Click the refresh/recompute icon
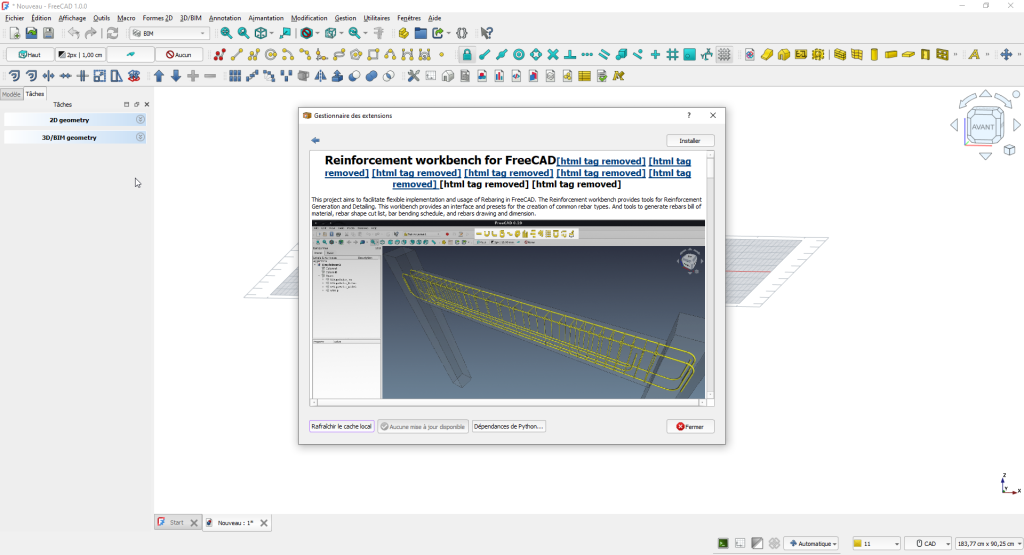 (x=112, y=33)
